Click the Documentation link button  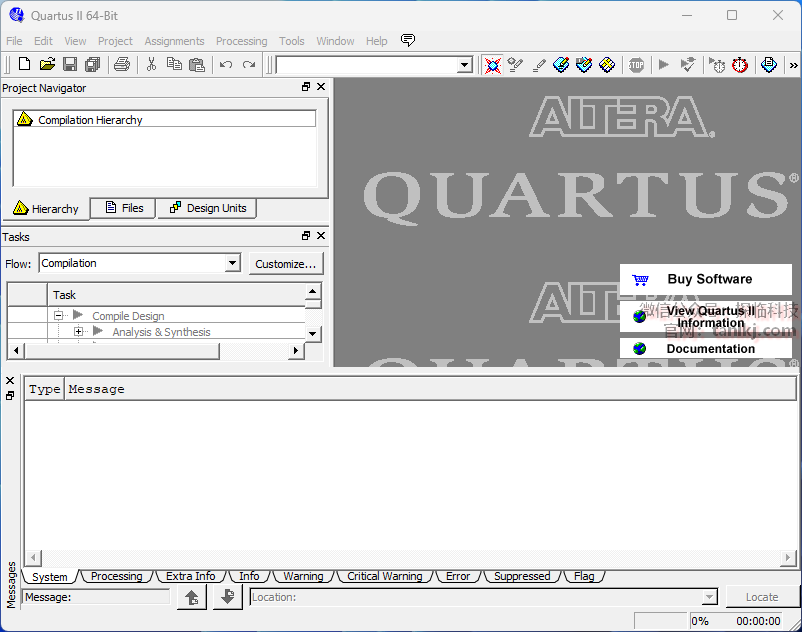(x=705, y=349)
